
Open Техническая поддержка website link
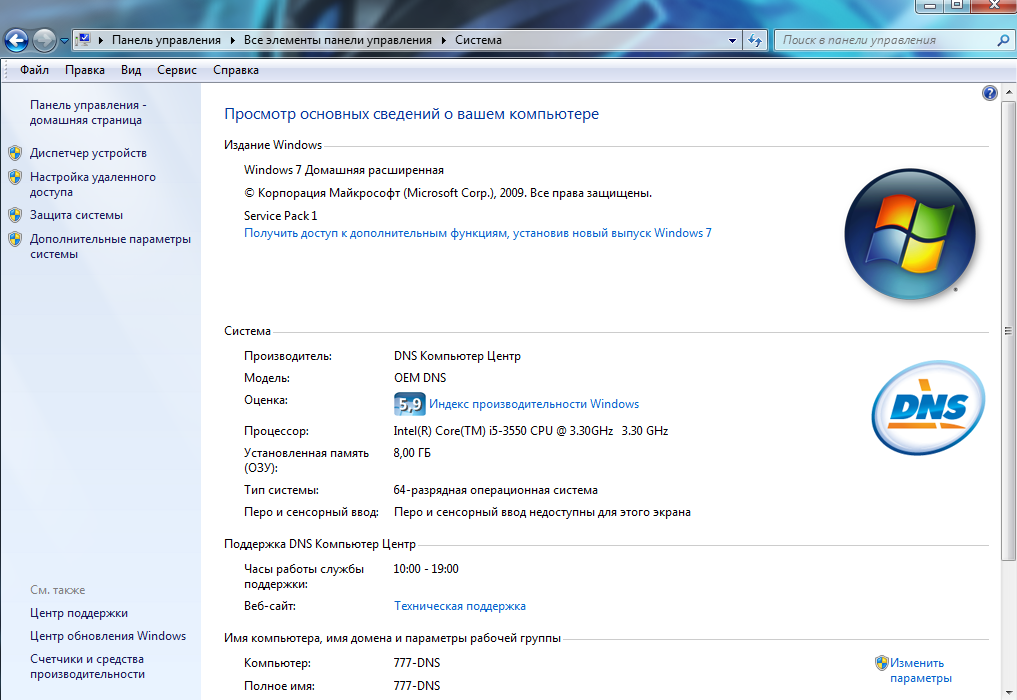pos(460,606)
